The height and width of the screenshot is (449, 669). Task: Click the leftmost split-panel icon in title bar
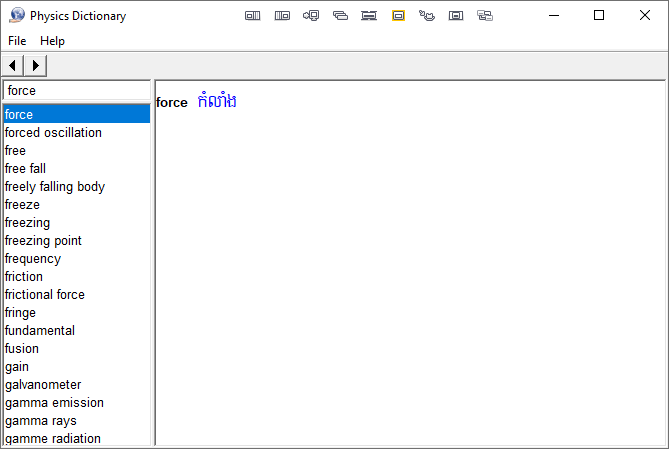253,16
